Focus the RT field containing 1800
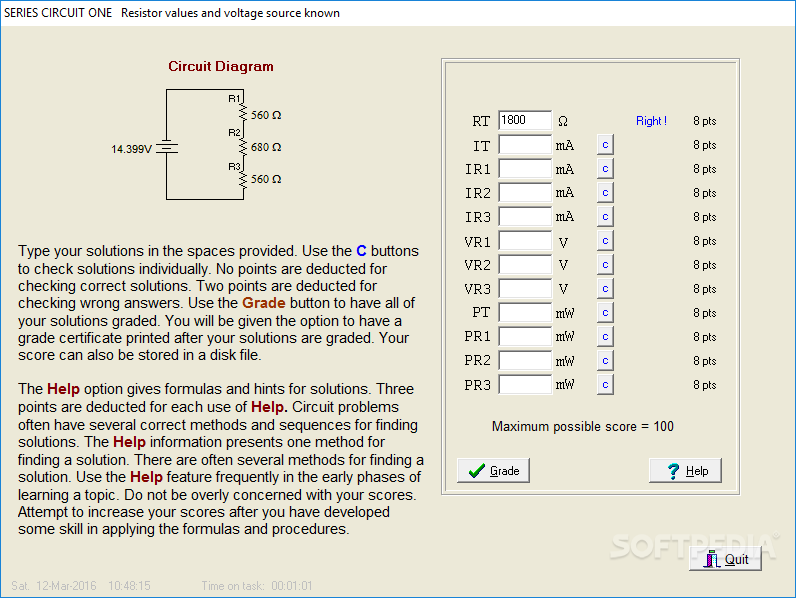 [525, 120]
